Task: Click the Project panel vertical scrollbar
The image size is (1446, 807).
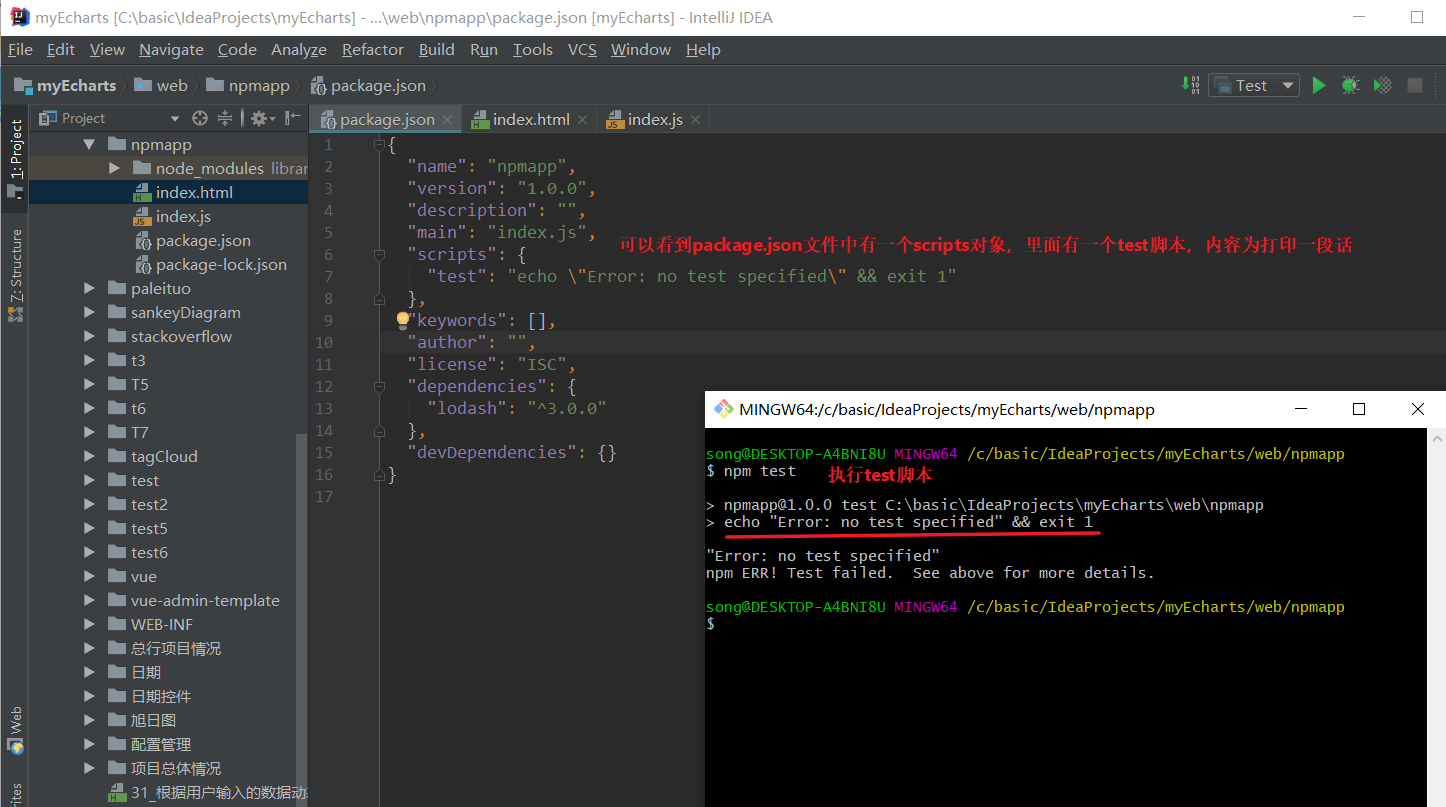Action: pyautogui.click(x=301, y=620)
